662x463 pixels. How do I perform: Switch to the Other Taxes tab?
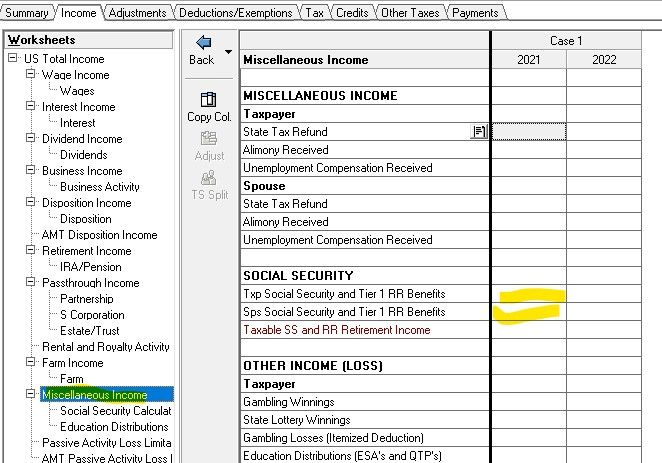coord(411,12)
